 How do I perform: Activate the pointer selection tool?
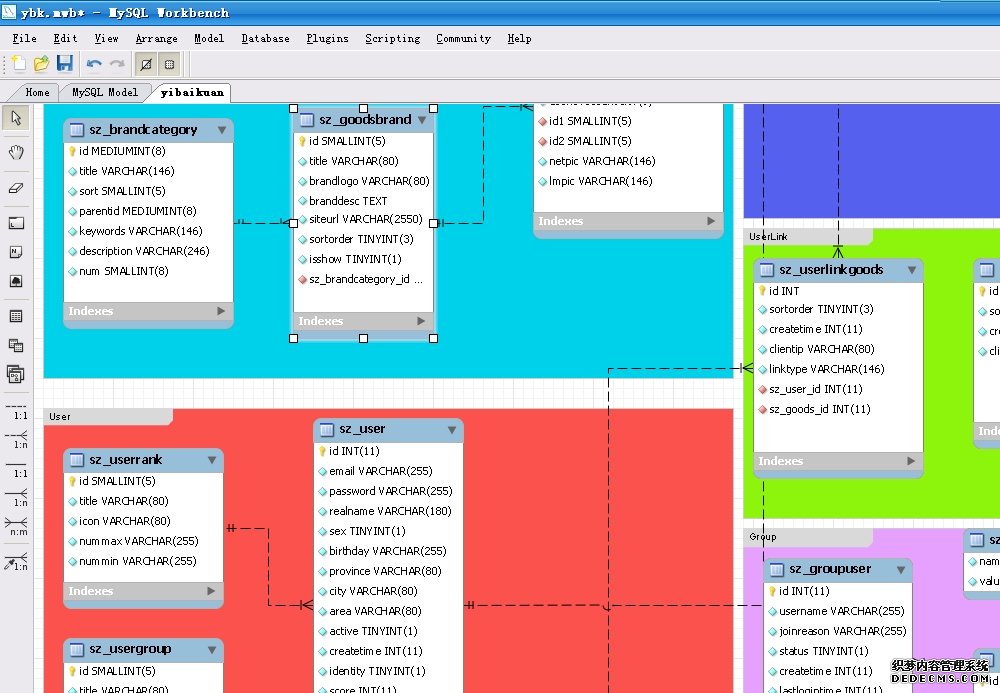click(x=16, y=118)
